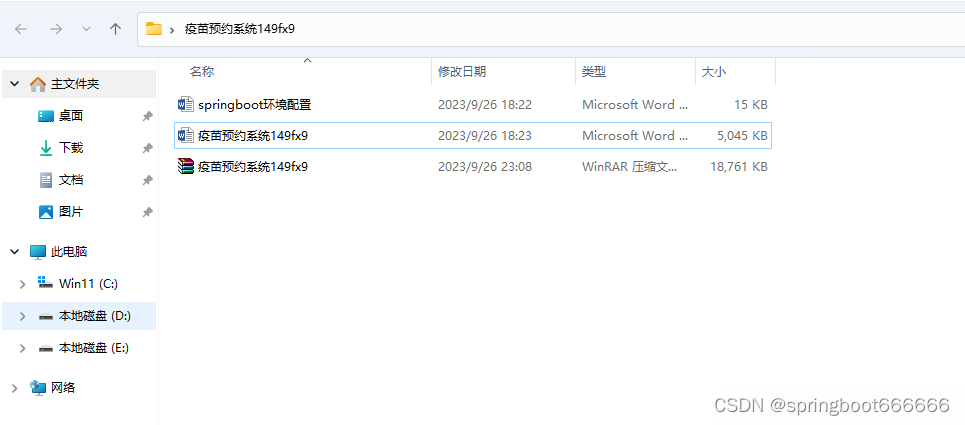Screen dimensions: 965x425
Task: Select the Word icon of 疫苗预约系统149fx9 document
Action: click(186, 135)
